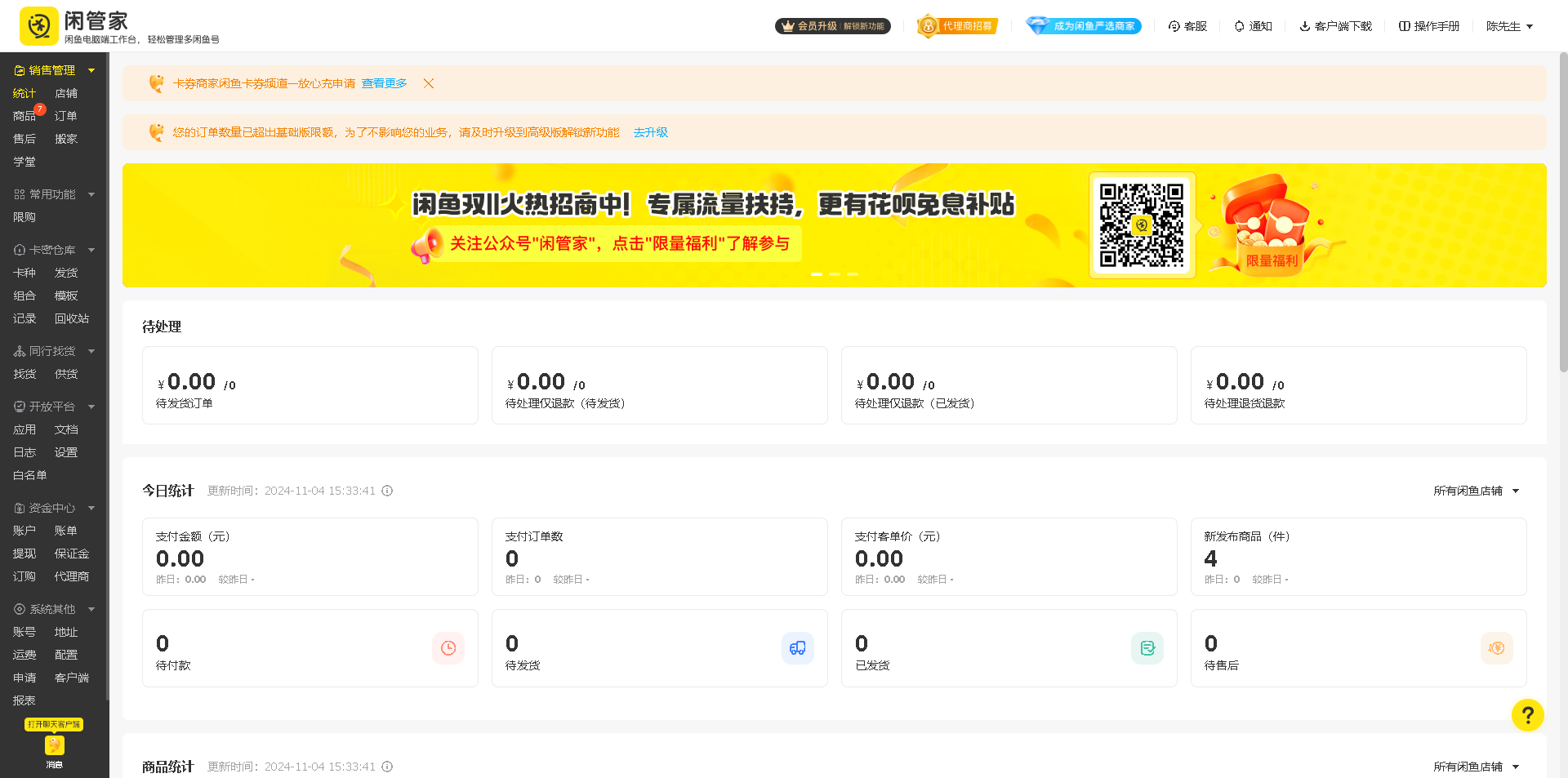Close the 卡券商家 notice banner

[428, 83]
